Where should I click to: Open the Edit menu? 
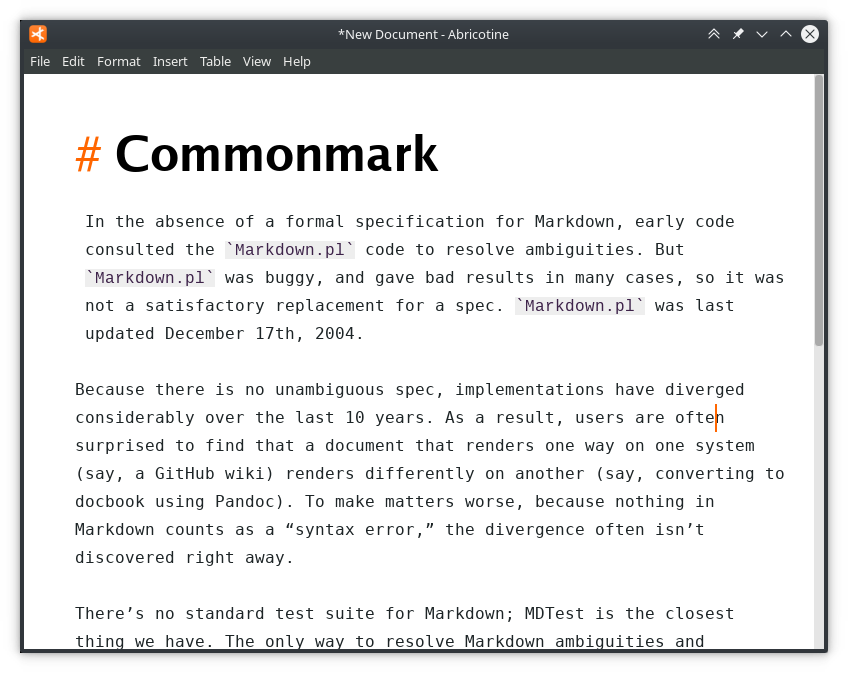[x=73, y=61]
